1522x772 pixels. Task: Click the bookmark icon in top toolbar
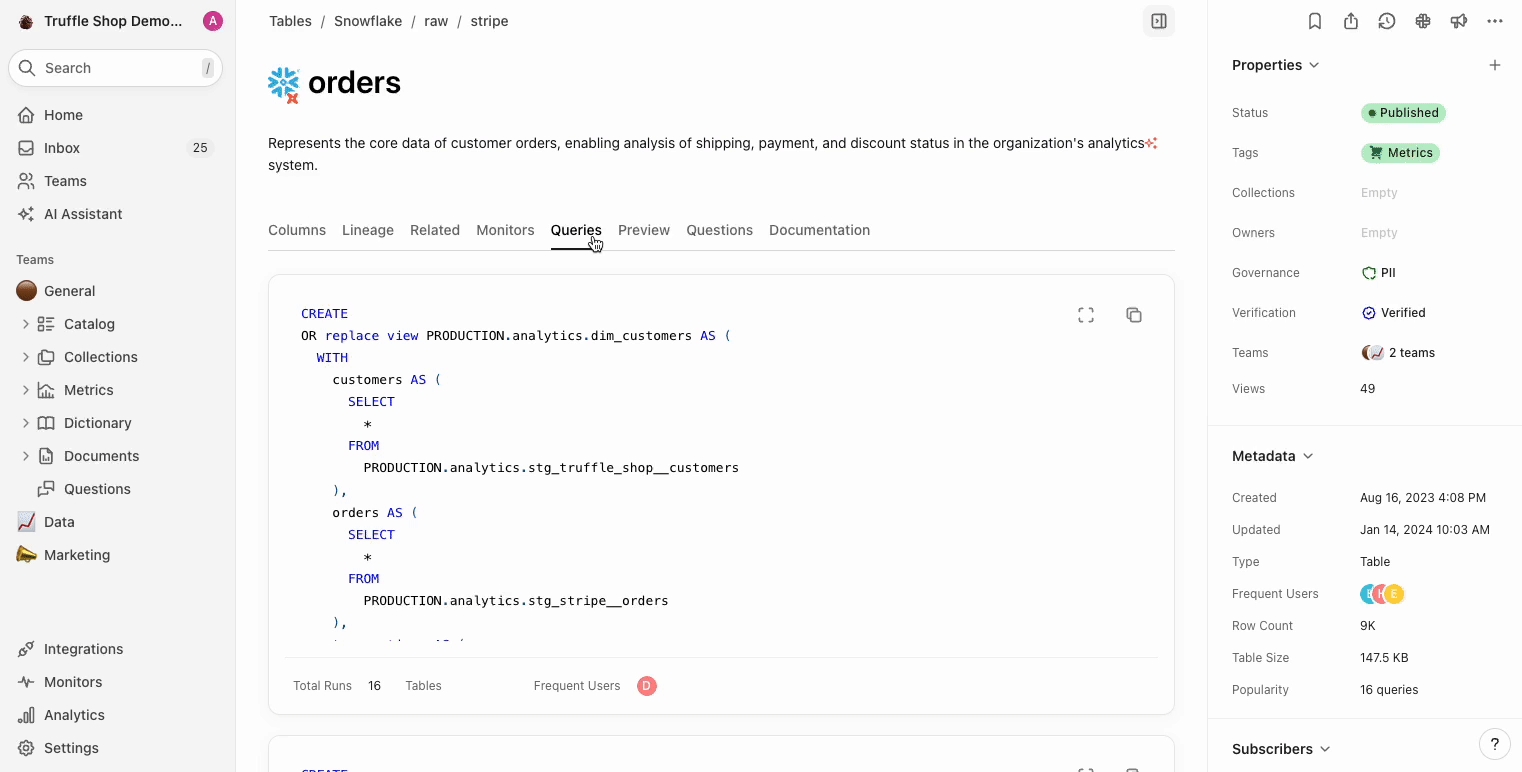coord(1315,21)
